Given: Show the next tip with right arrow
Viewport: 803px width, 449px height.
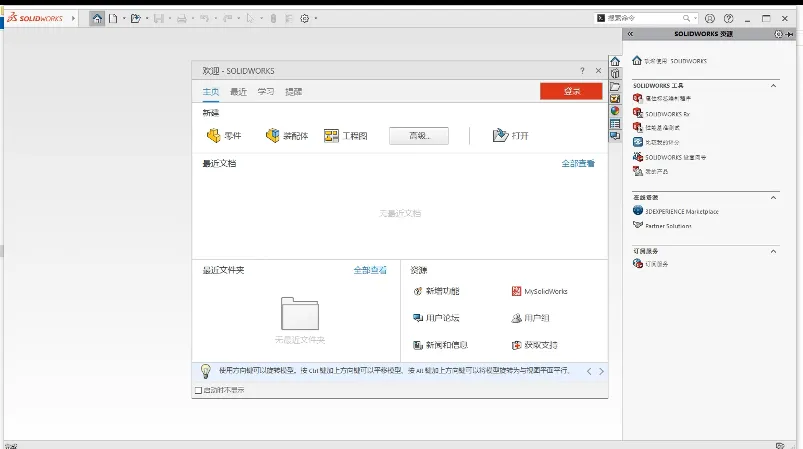Looking at the screenshot, I should point(601,371).
